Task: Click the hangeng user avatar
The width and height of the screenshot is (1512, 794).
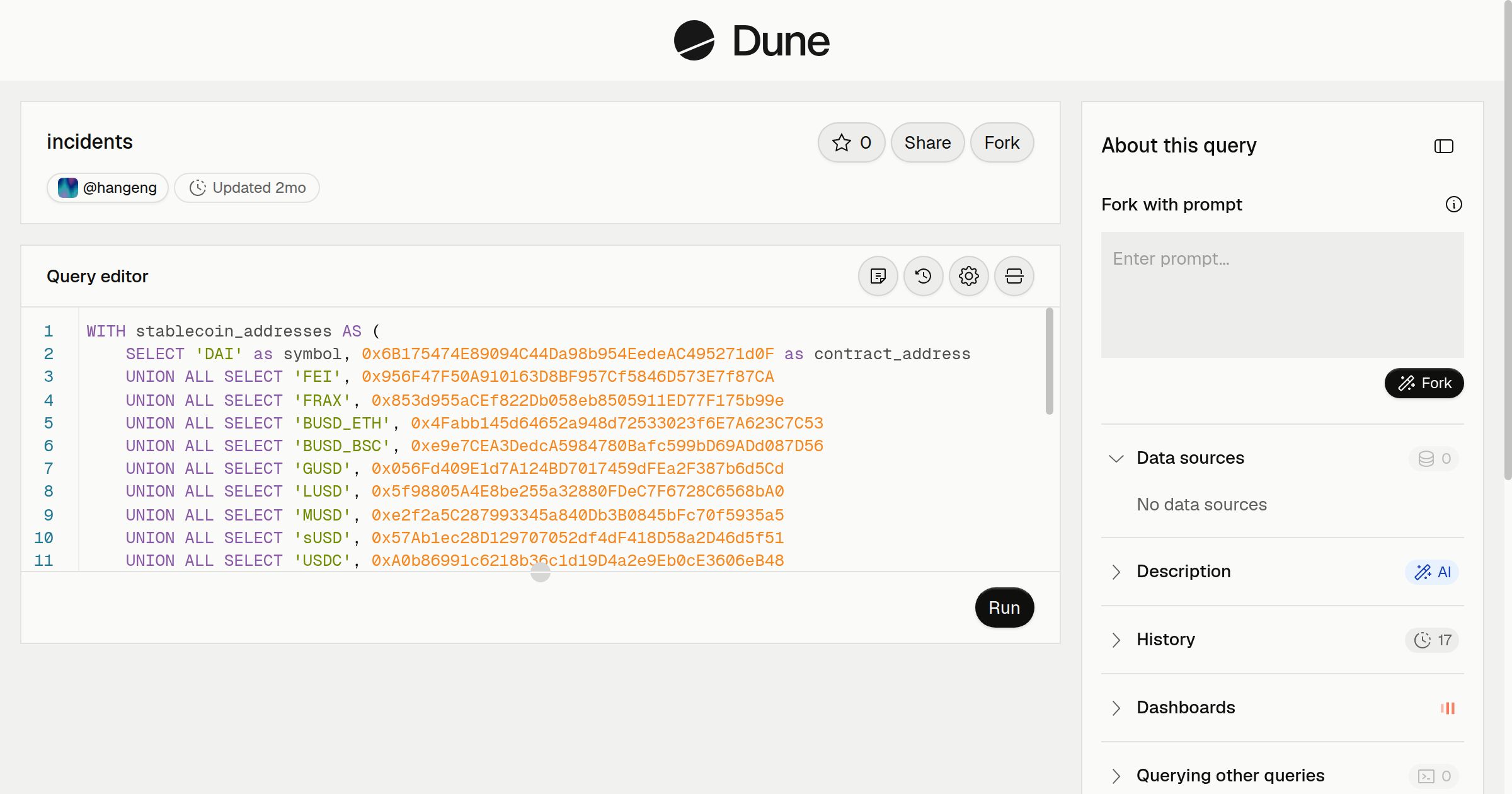Action: [68, 188]
